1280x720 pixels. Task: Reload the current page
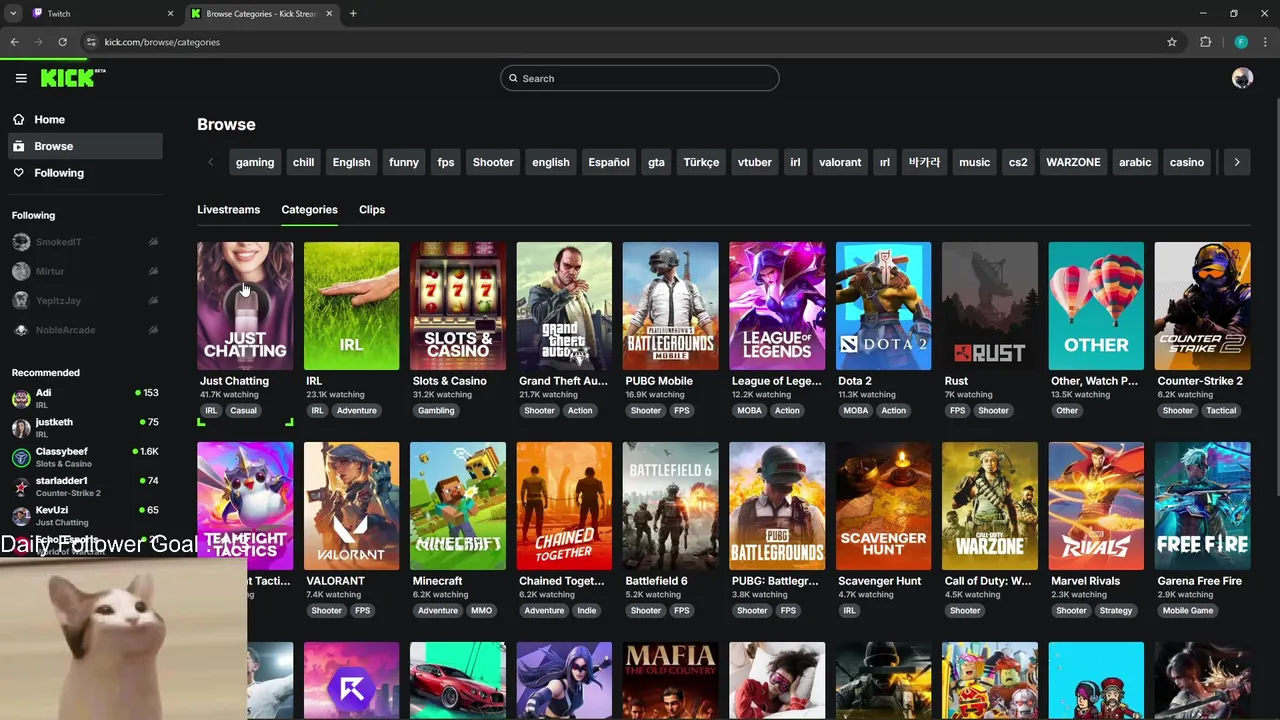tap(62, 42)
